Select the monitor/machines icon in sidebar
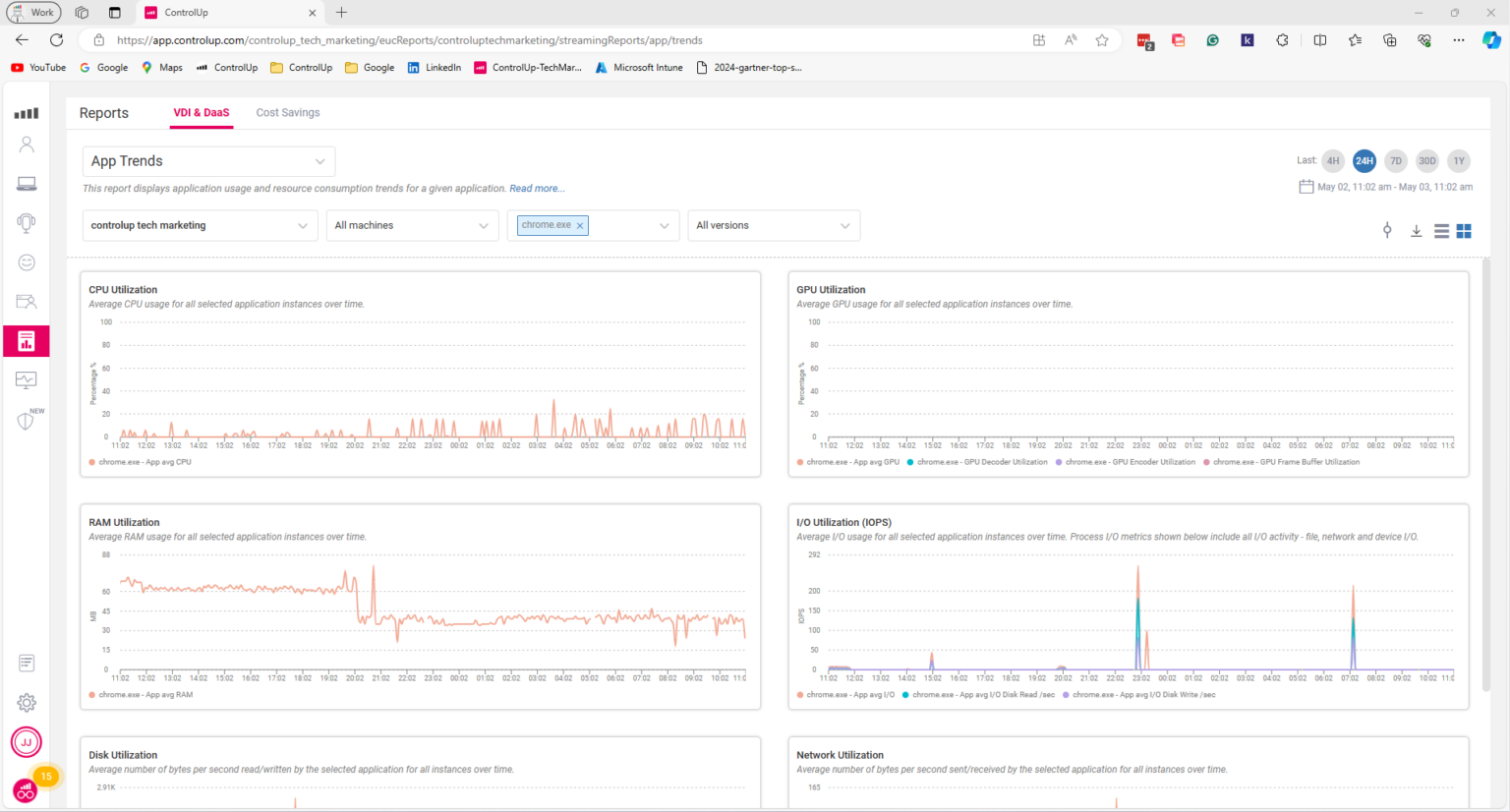The image size is (1510, 812). (x=26, y=183)
